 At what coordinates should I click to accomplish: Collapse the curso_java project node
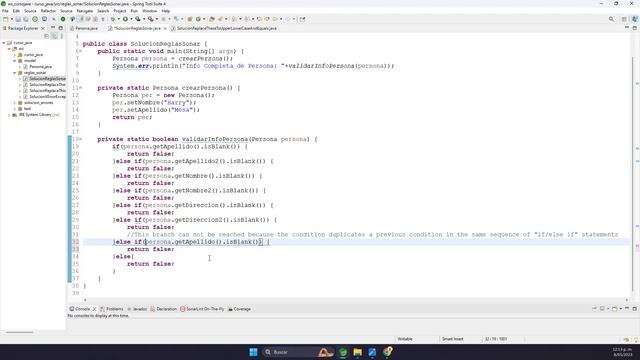[x=4, y=42]
